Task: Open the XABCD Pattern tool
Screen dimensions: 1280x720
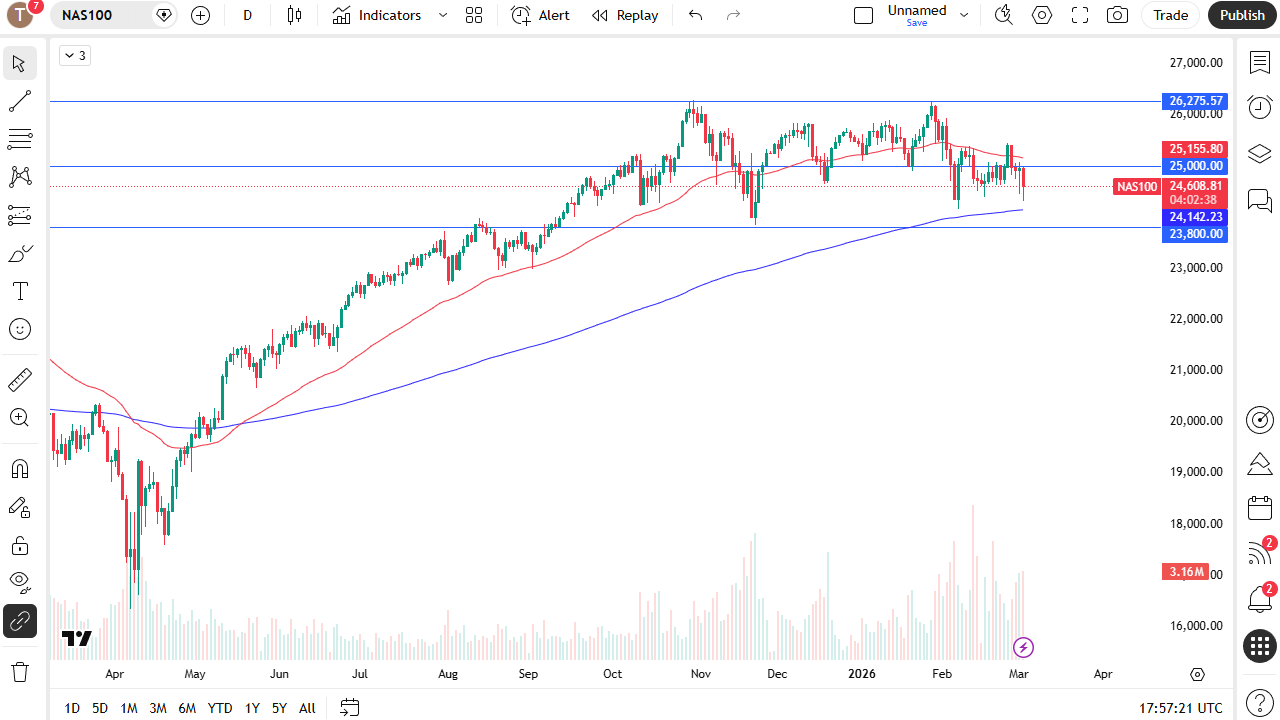Action: tap(20, 176)
